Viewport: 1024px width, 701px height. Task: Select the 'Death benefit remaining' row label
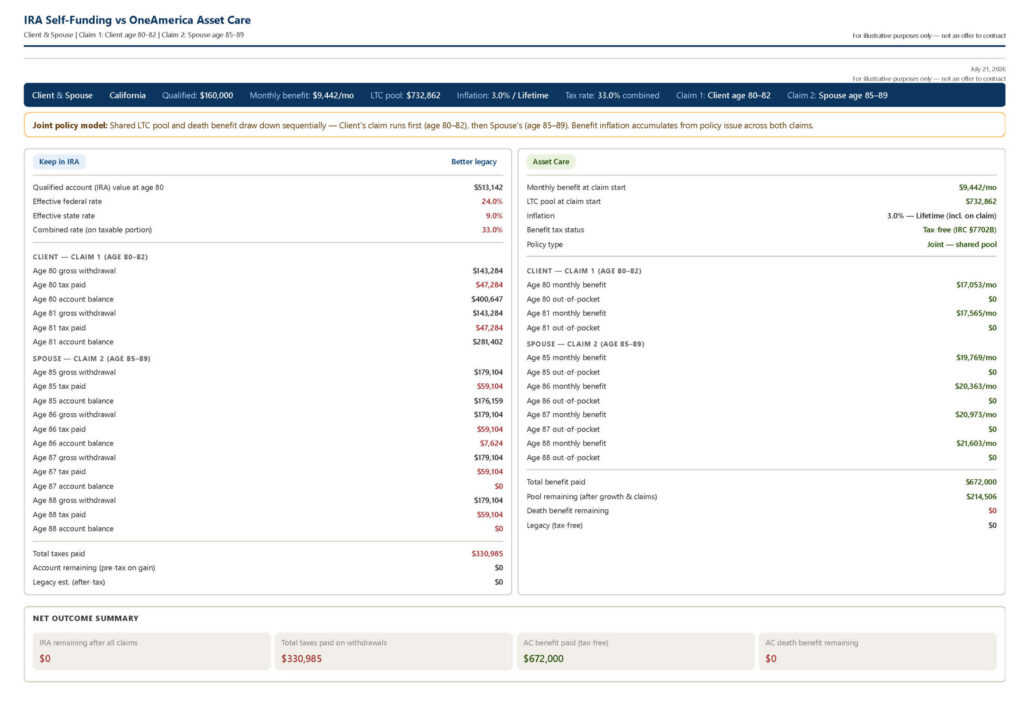(x=568, y=511)
